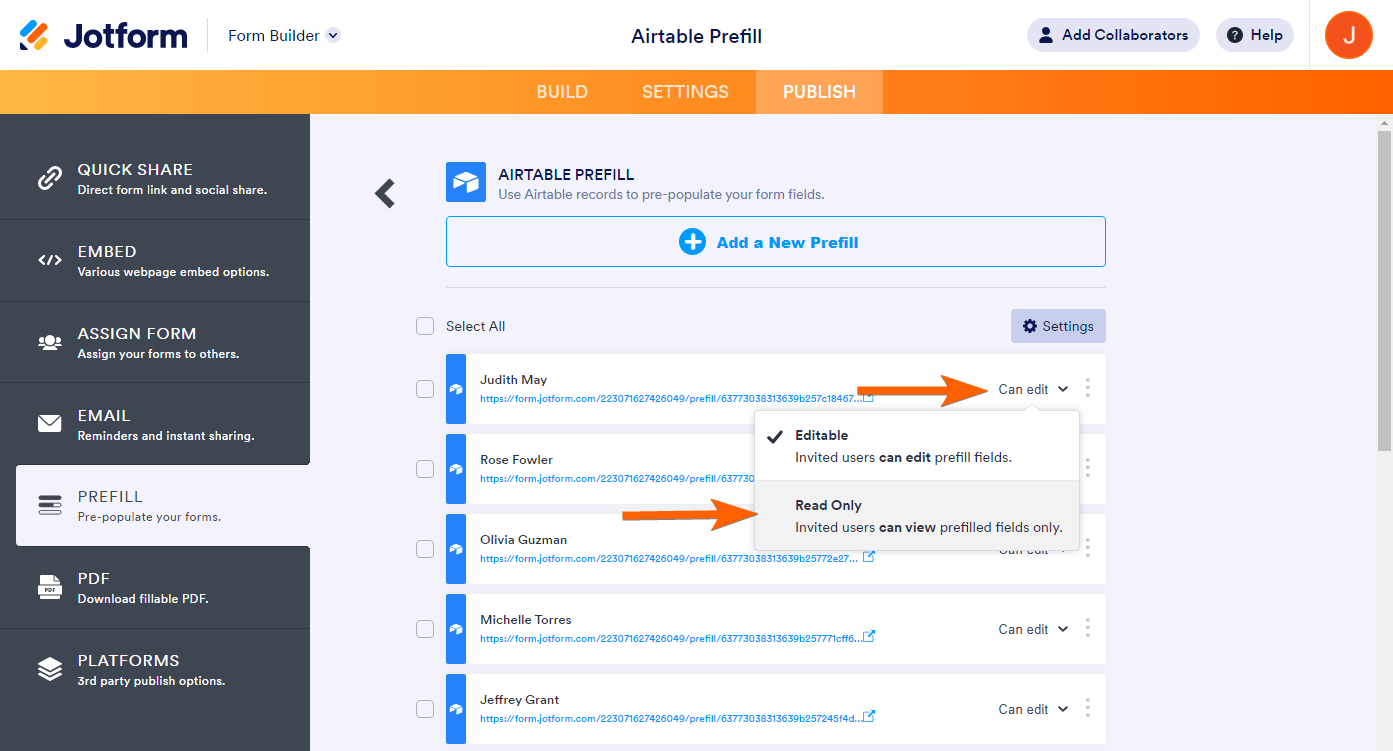This screenshot has height=751, width=1393.
Task: Click the Airtable icon on Judith May row
Action: point(456,389)
